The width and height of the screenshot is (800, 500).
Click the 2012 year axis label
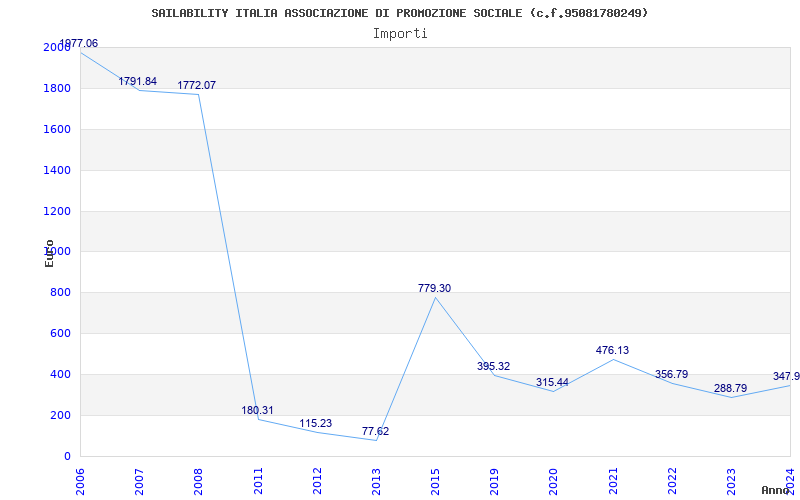coord(317,482)
